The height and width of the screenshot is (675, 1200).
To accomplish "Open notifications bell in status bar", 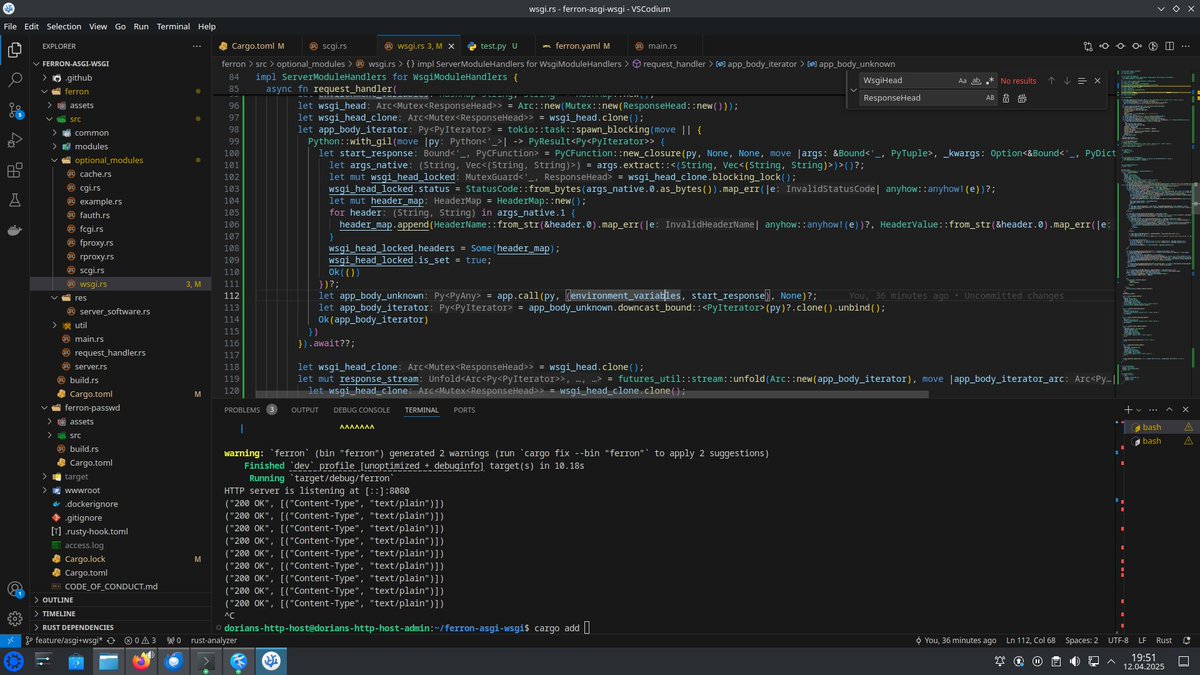I will [x=1187, y=640].
